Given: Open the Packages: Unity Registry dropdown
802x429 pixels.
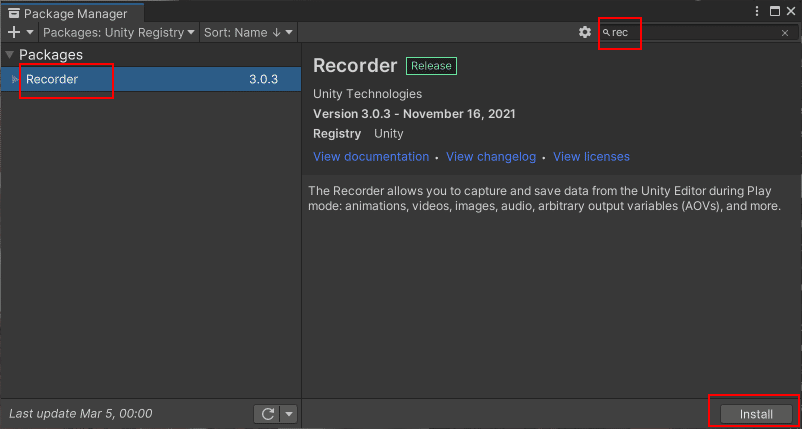Looking at the screenshot, I should click(119, 32).
